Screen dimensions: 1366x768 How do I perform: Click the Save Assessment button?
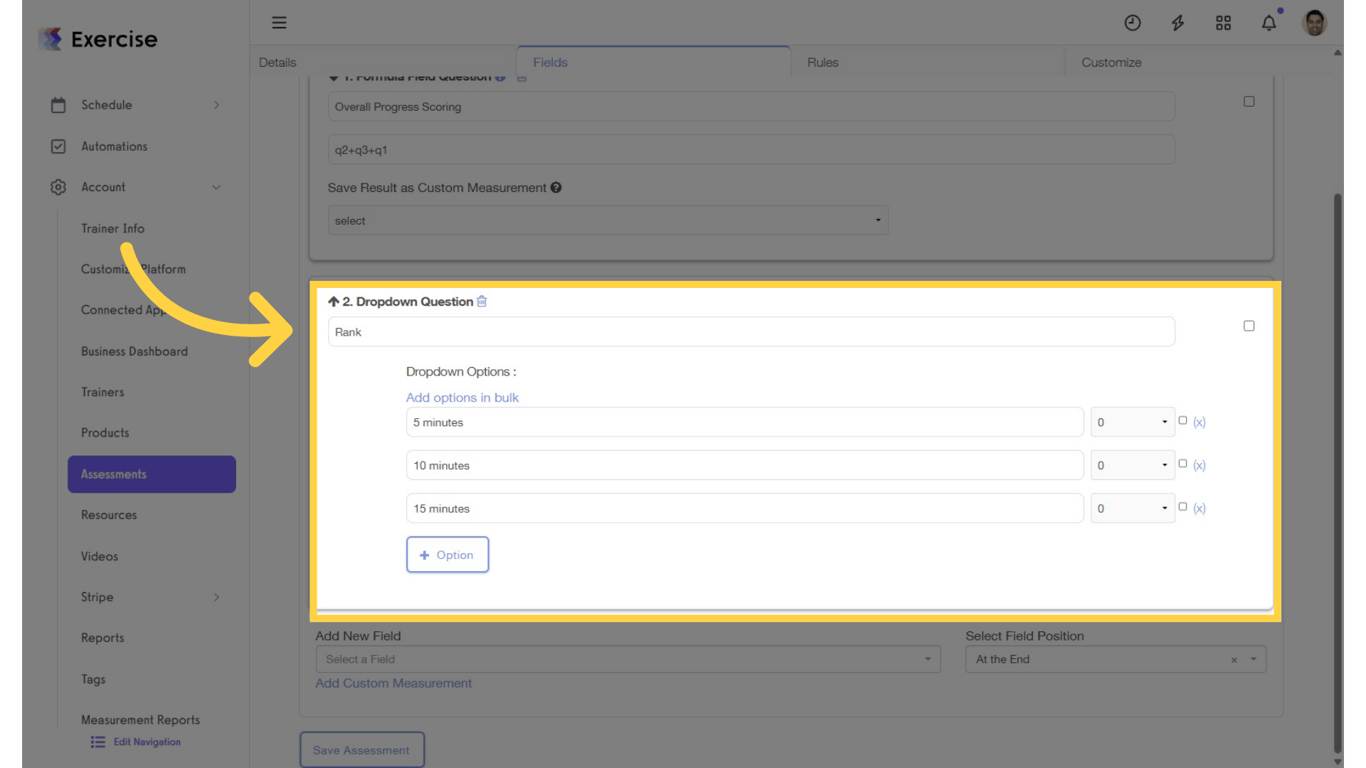click(362, 748)
